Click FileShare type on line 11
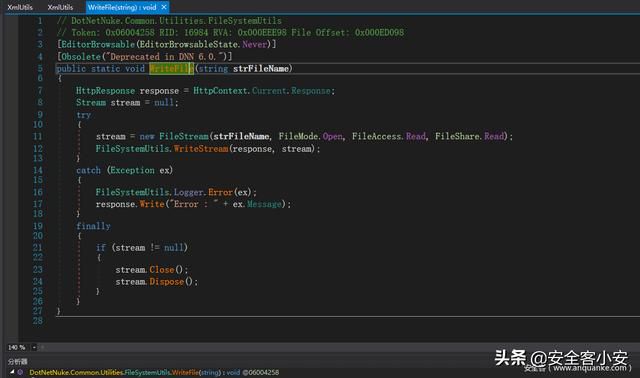This screenshot has width=640, height=378. click(457, 136)
